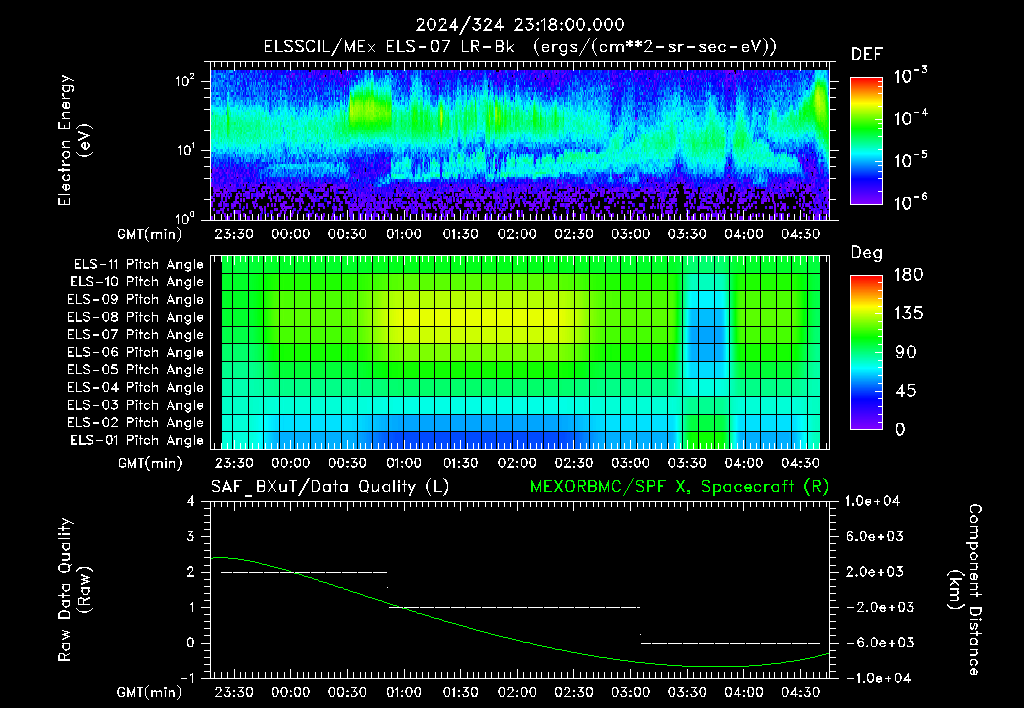Select the ELS-11 Pitch Angle row label
The height and width of the screenshot is (708, 1024).
(138, 265)
